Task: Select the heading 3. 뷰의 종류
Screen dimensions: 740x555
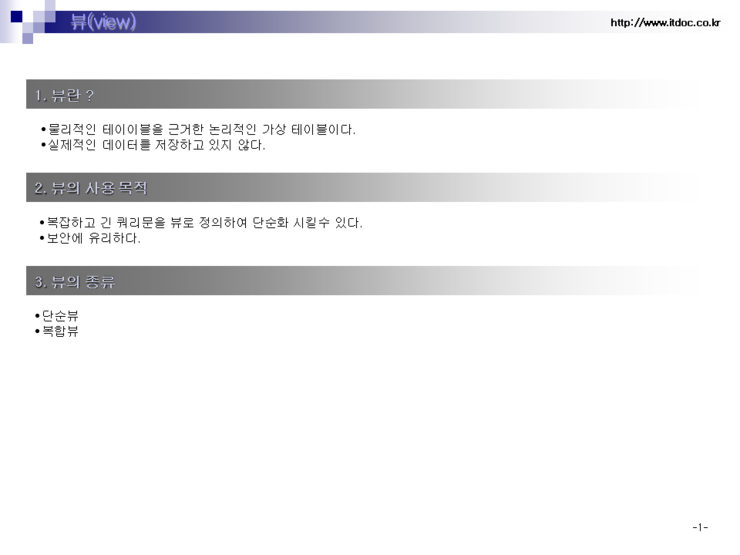Action: pos(75,282)
